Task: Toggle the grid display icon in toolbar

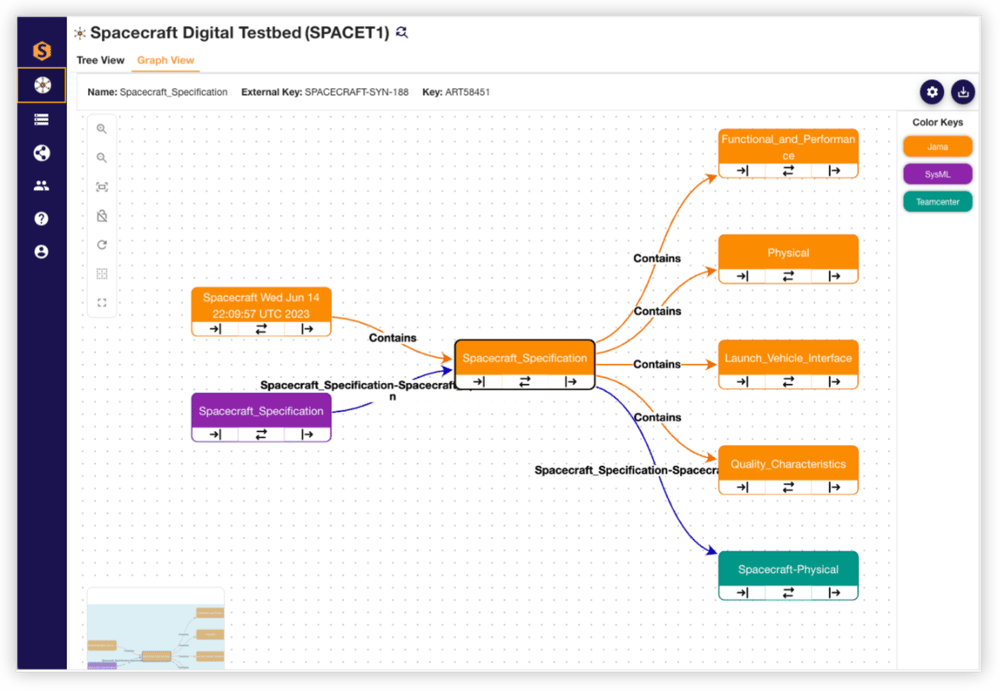Action: click(x=102, y=274)
